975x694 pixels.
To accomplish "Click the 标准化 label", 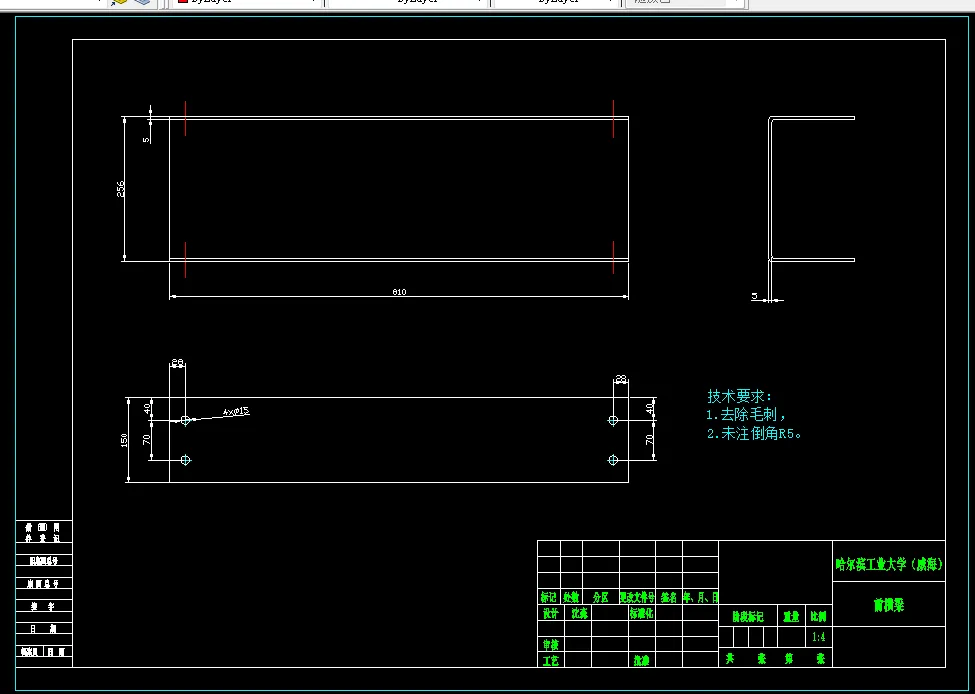I will coord(642,613).
